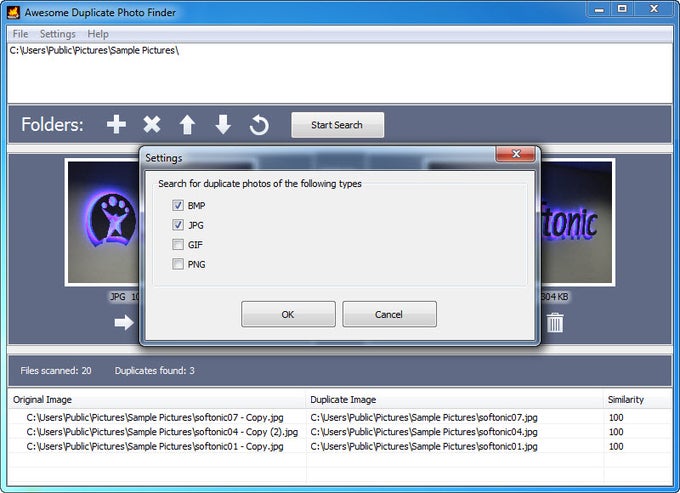The width and height of the screenshot is (680, 493).
Task: Select the softonic07 - Copy.jpg original row
Action: 155,418
